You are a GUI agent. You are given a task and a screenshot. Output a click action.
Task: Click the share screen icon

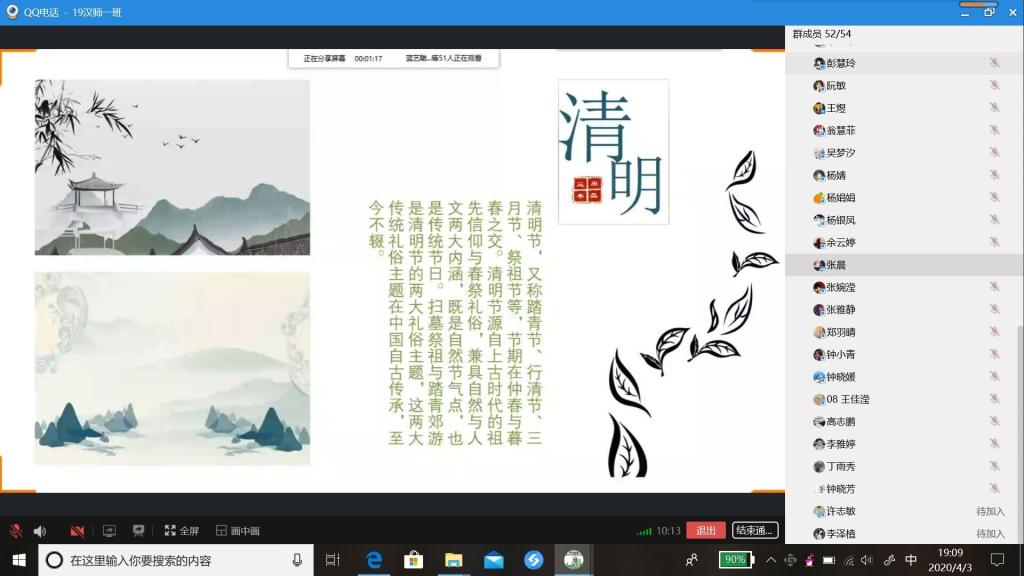click(110, 531)
